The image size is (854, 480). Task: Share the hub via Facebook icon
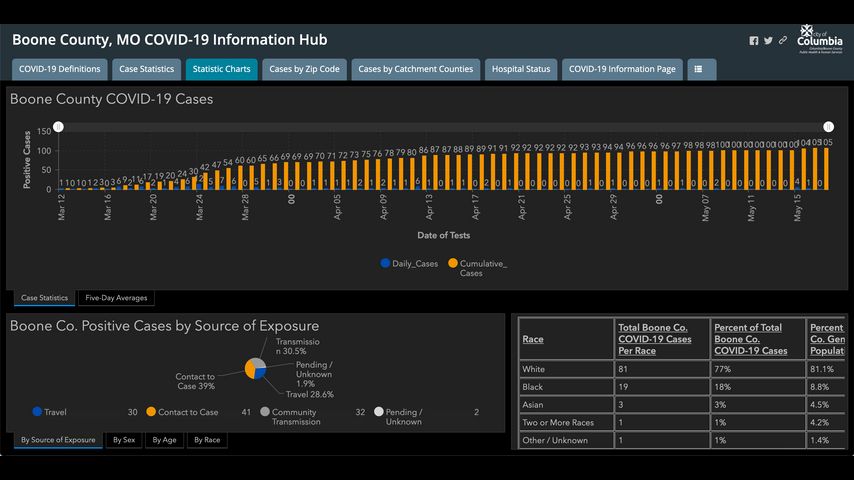[x=753, y=41]
